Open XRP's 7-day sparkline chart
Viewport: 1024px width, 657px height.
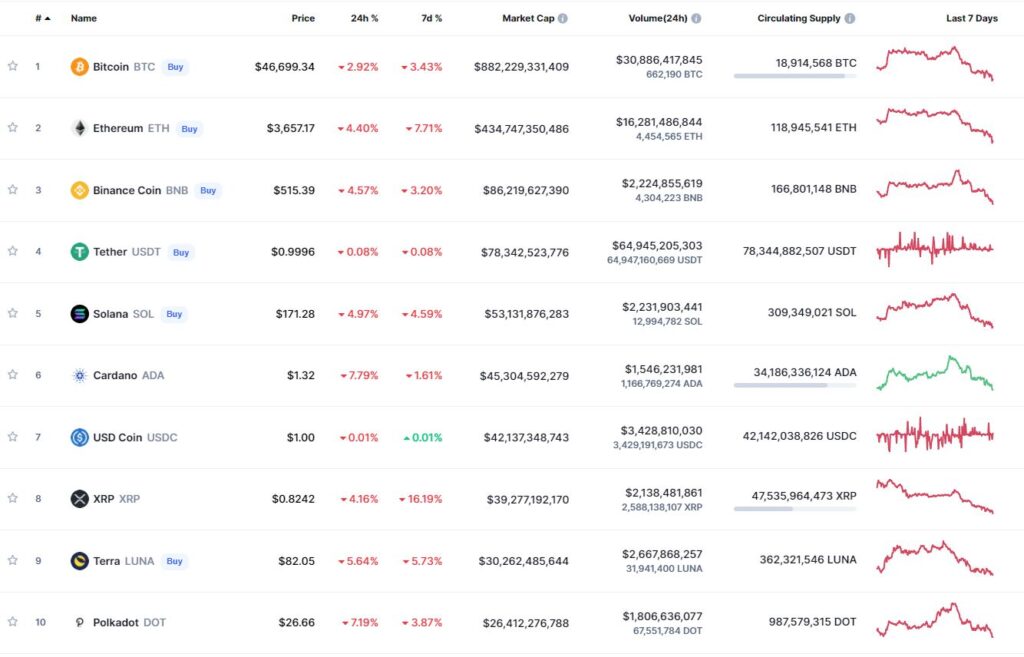click(935, 496)
